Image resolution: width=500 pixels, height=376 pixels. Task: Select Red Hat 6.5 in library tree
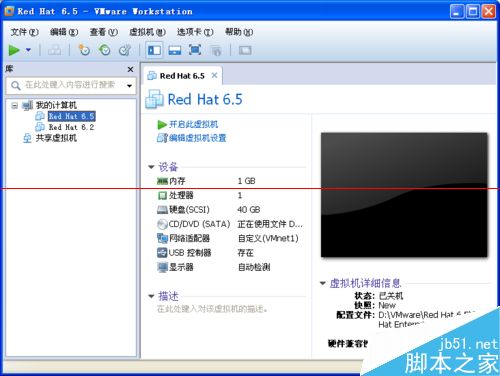click(72, 116)
